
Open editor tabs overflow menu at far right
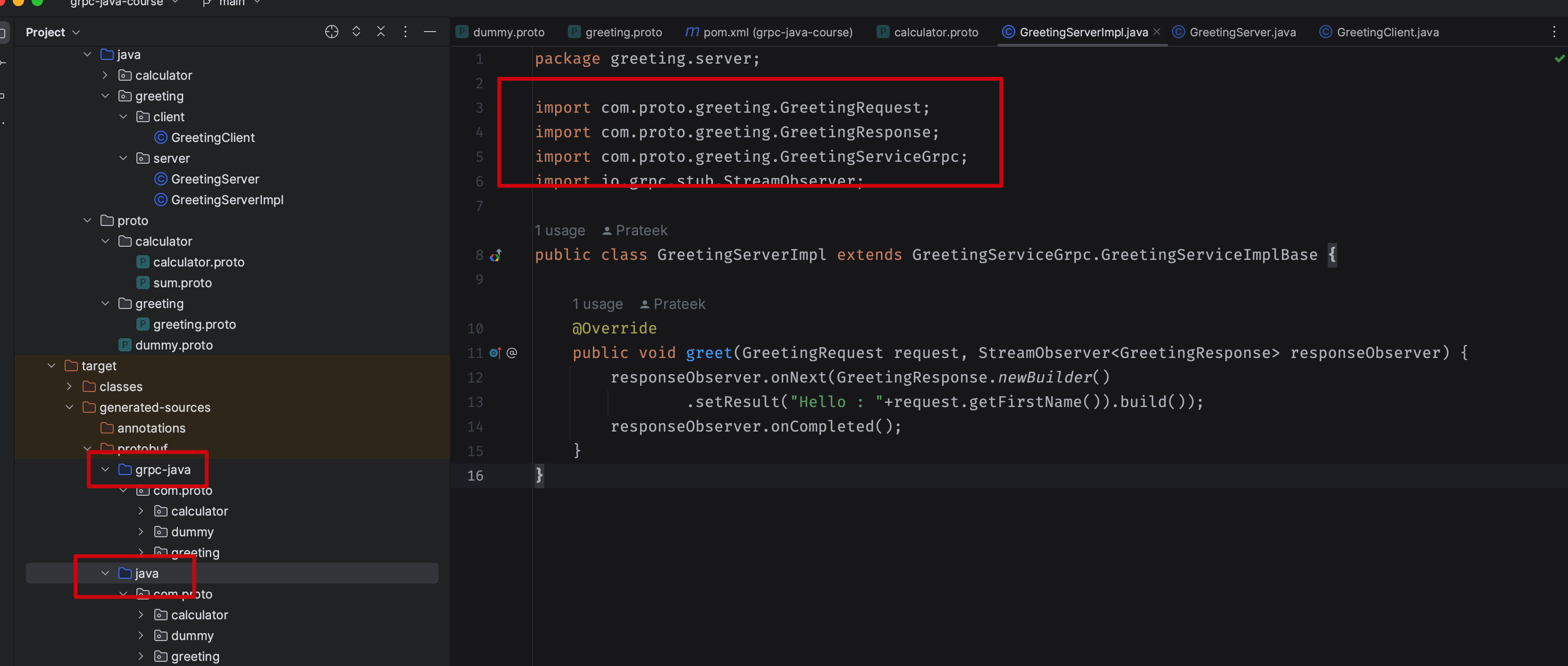pos(1554,32)
